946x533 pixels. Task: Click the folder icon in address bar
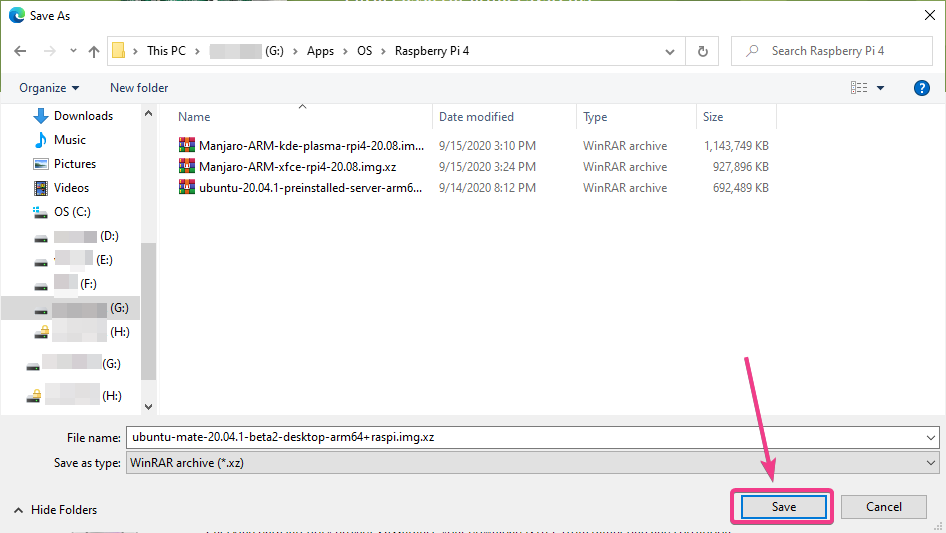(119, 51)
